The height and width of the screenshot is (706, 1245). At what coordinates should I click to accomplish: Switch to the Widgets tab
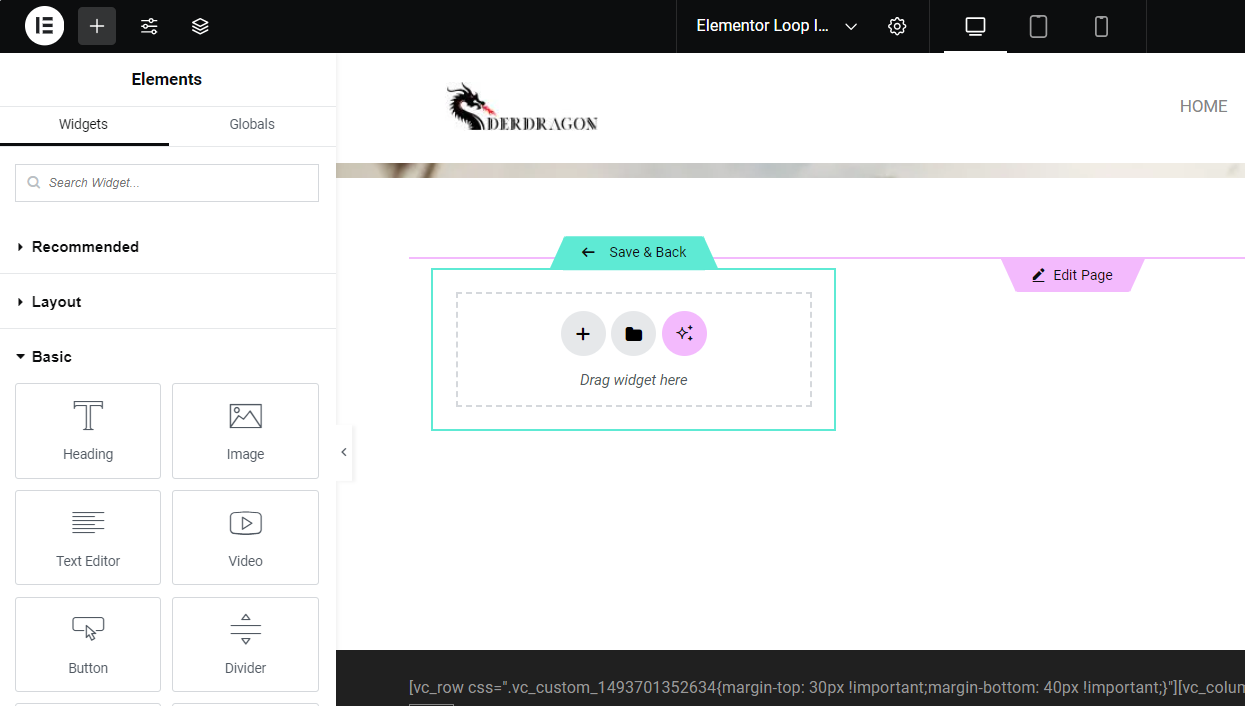[x=83, y=124]
